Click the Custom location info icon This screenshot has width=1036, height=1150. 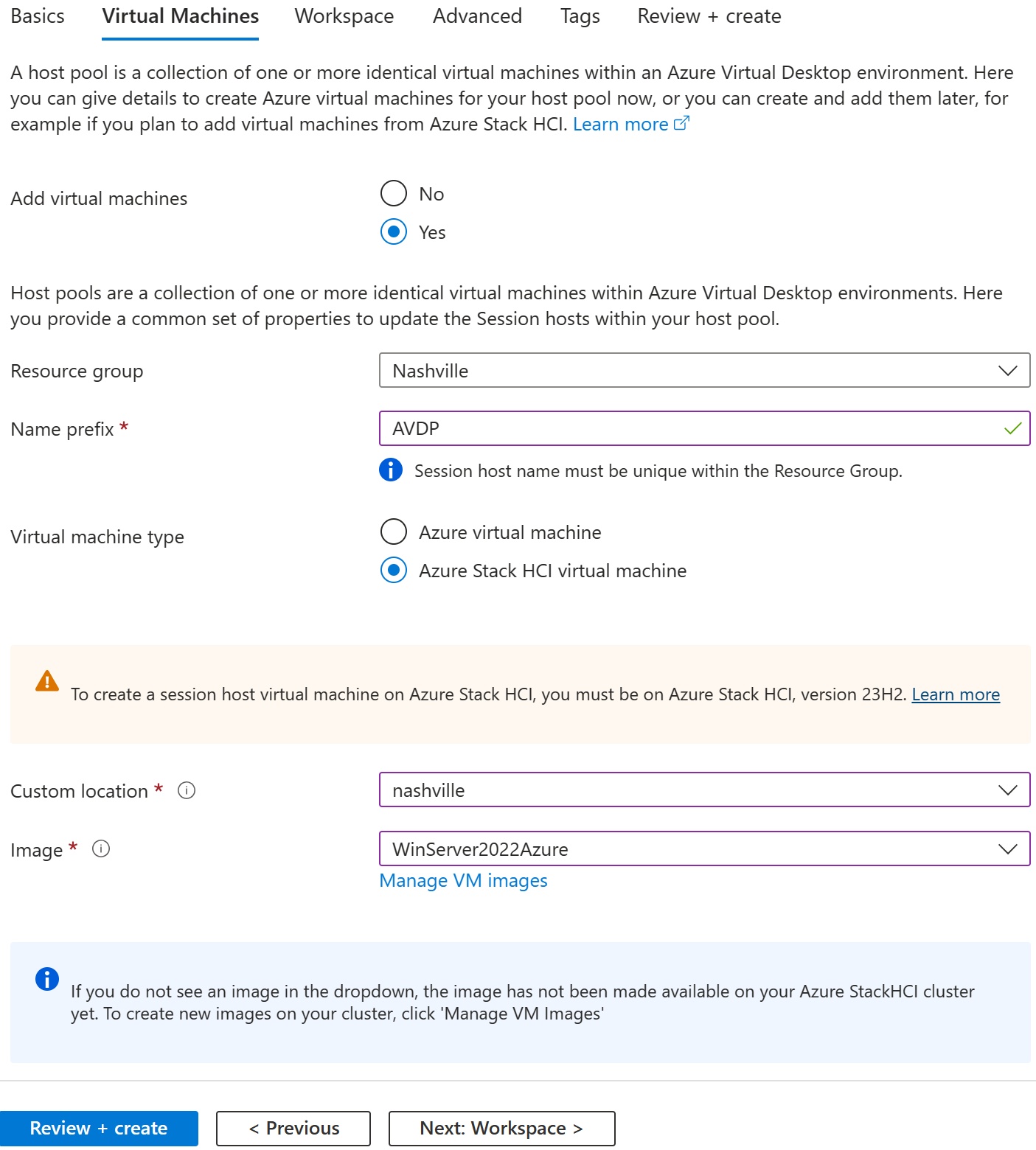coord(187,790)
